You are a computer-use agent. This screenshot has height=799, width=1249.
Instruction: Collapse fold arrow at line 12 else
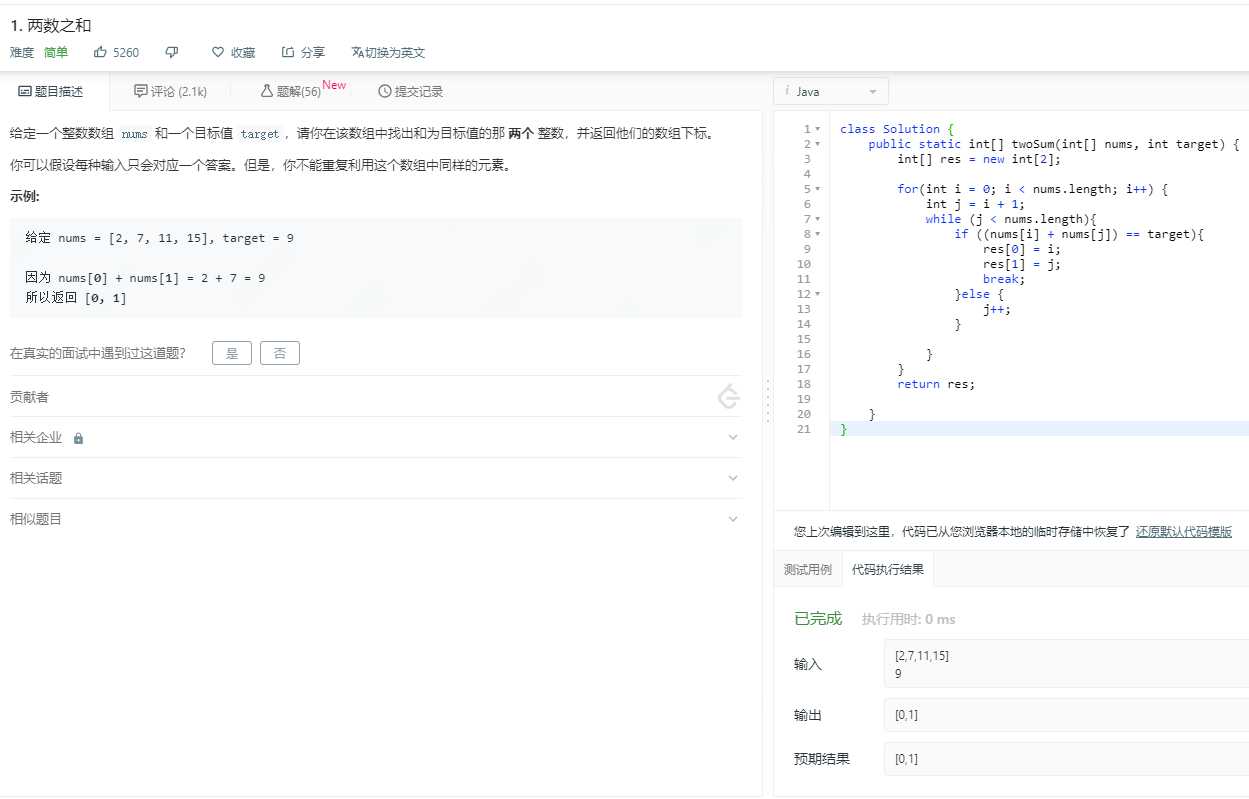click(818, 294)
